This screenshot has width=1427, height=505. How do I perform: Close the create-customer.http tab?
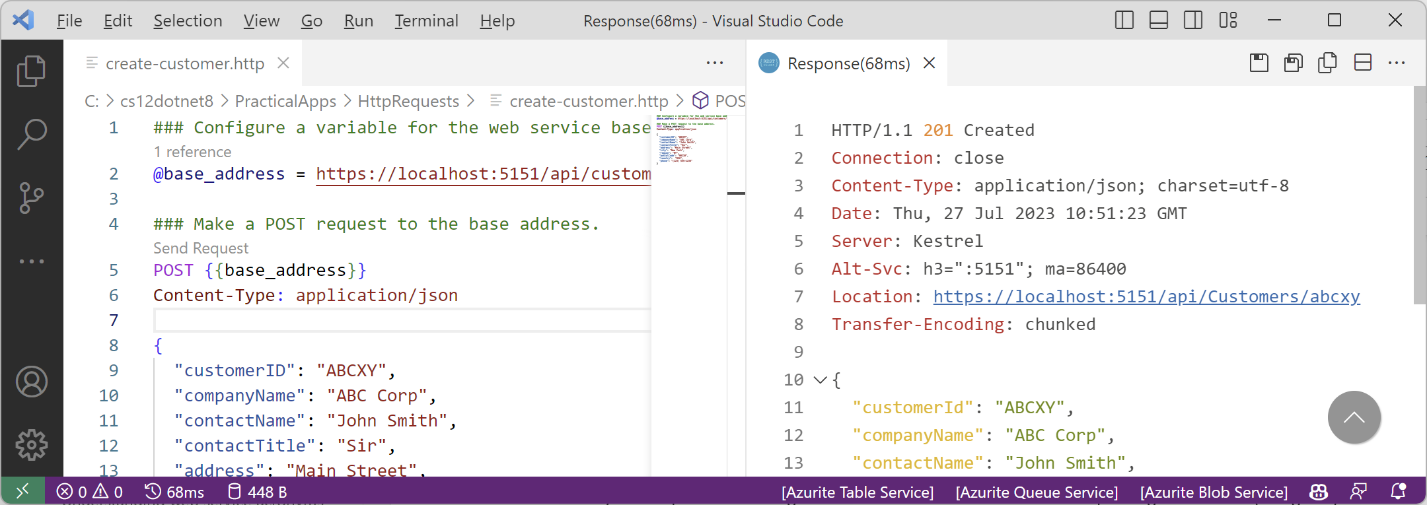click(x=283, y=63)
